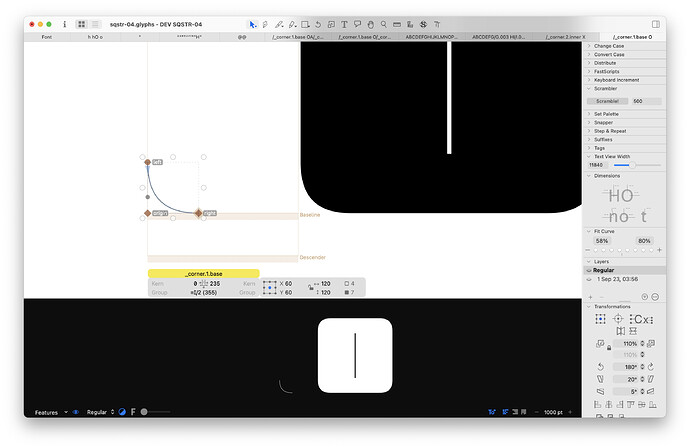Screen dimensions: 690x448
Task: Click the 58% Fit Curve button
Action: 602,241
